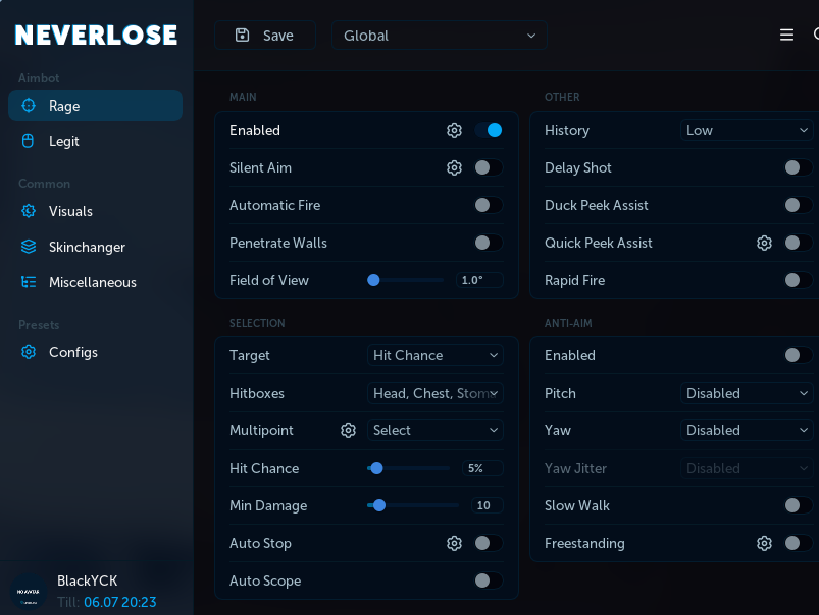Enable Penetrate Walls
The image size is (819, 615).
point(488,242)
